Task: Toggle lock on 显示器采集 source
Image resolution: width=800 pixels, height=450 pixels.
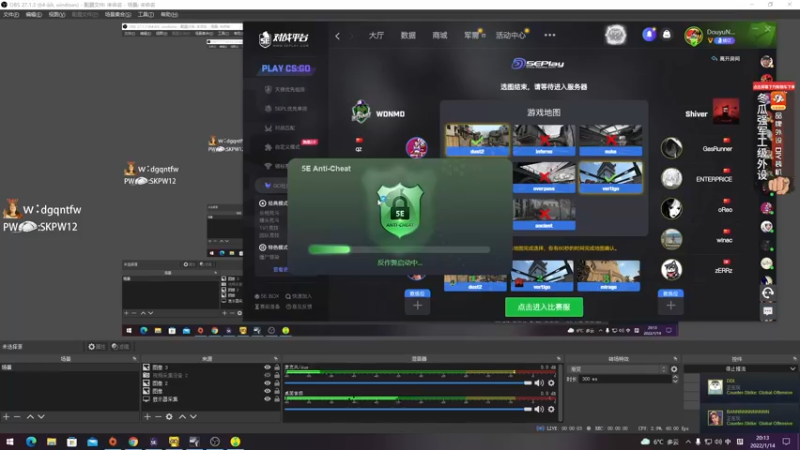Action: click(277, 399)
